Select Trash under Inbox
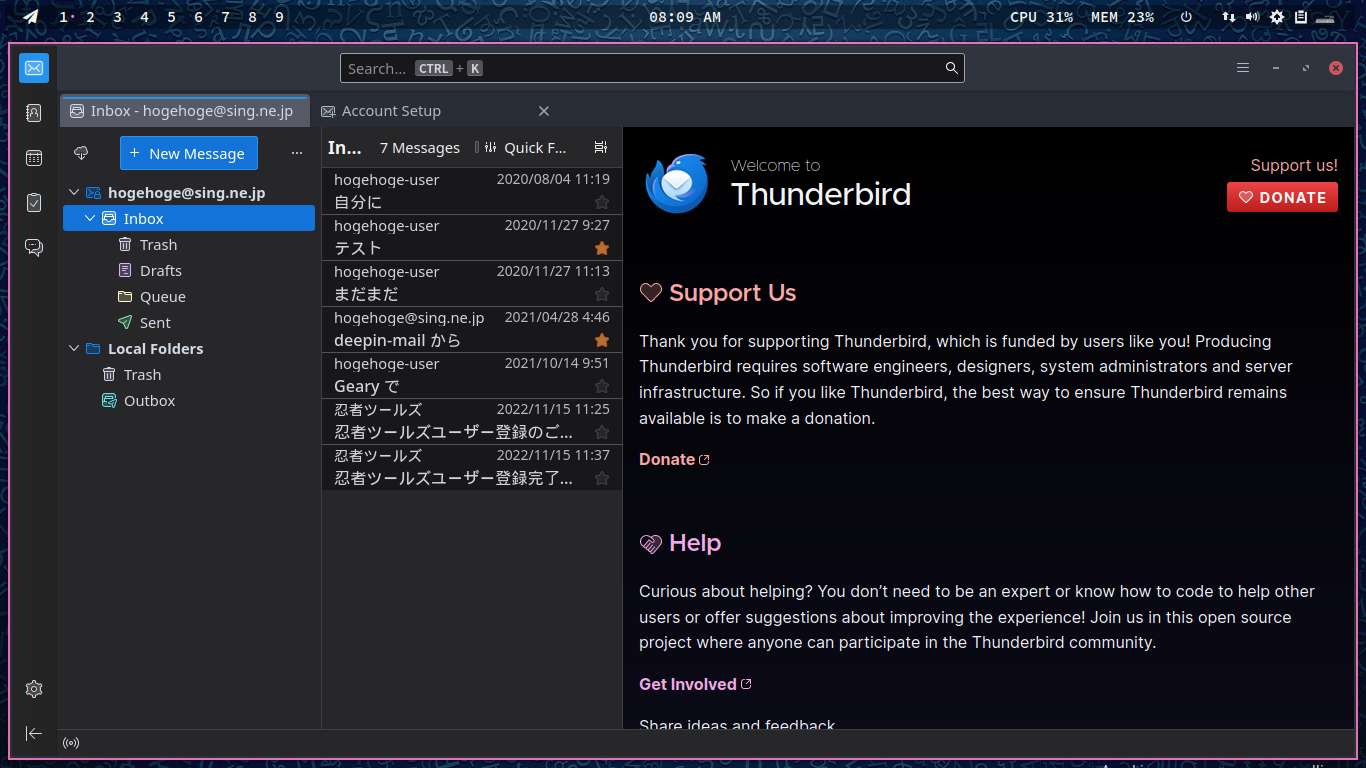Viewport: 1366px width, 768px height. pyautogui.click(x=189, y=244)
